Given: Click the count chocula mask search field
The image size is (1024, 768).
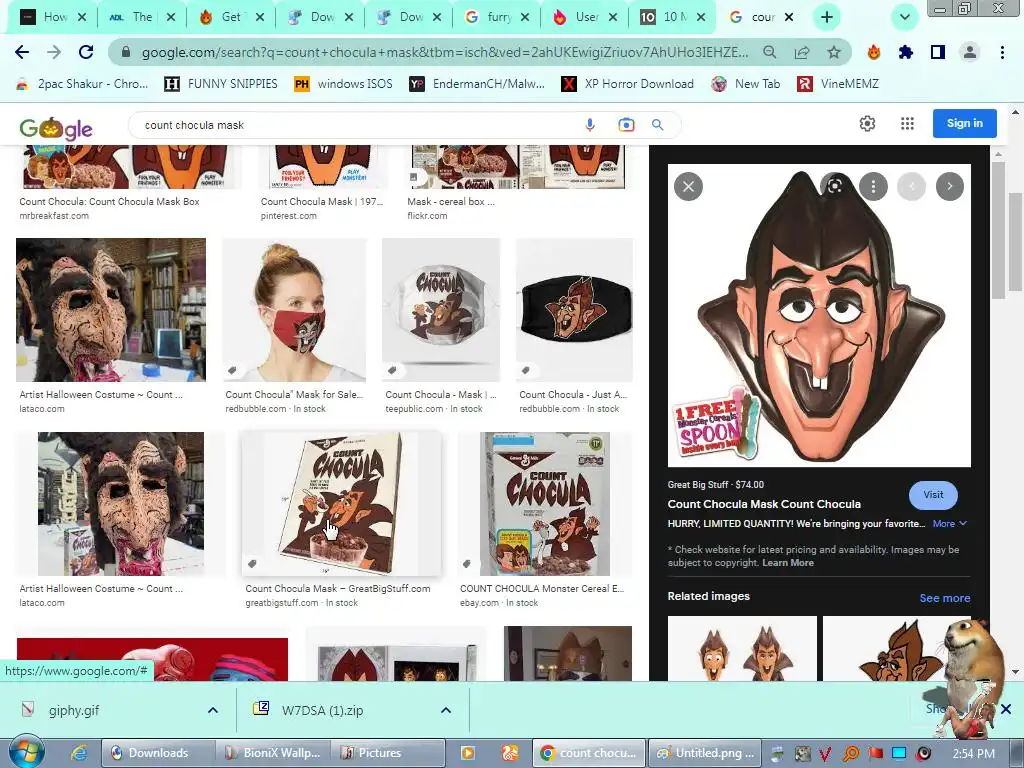Looking at the screenshot, I should coord(359,125).
